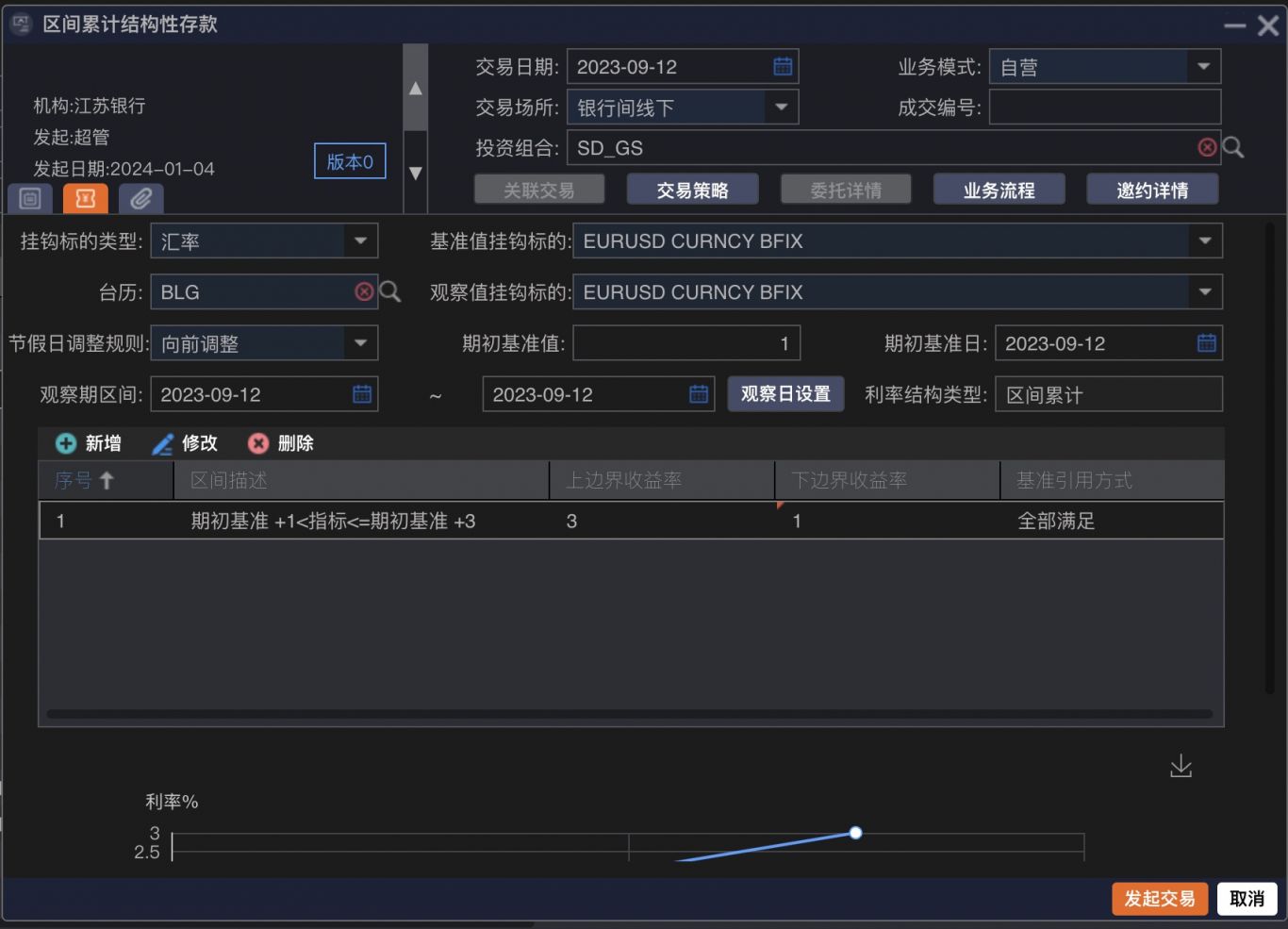
Task: Expand the 观察值挂钩标的 dropdown
Action: [x=1205, y=291]
